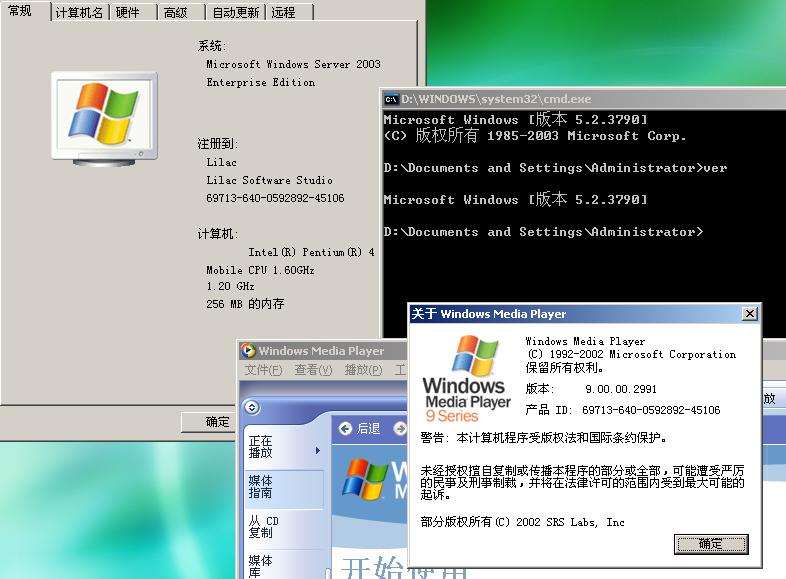
Task: Switch to the 远程 tab
Action: click(290, 12)
